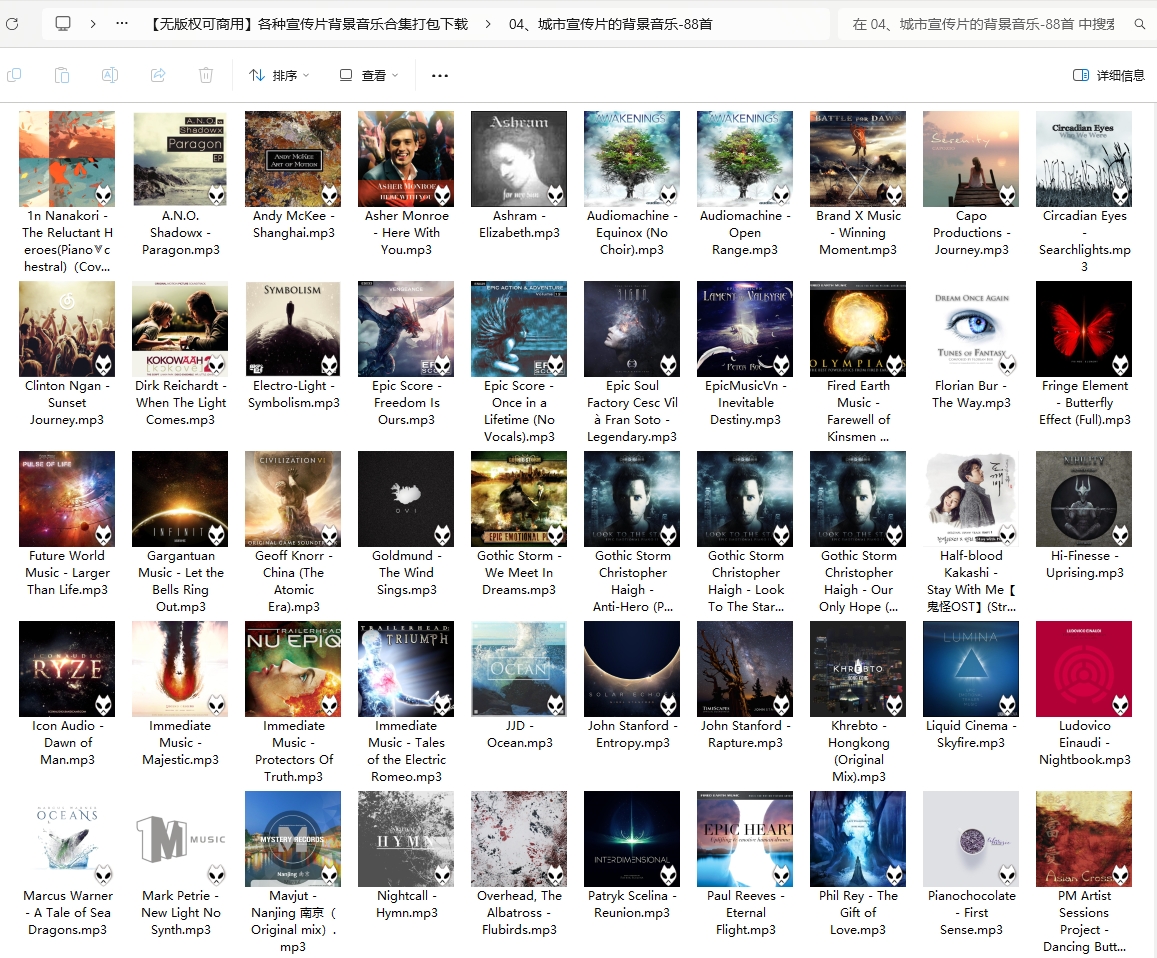The width and height of the screenshot is (1157, 958).
Task: Click the Delete trash icon
Action: pos(206,75)
